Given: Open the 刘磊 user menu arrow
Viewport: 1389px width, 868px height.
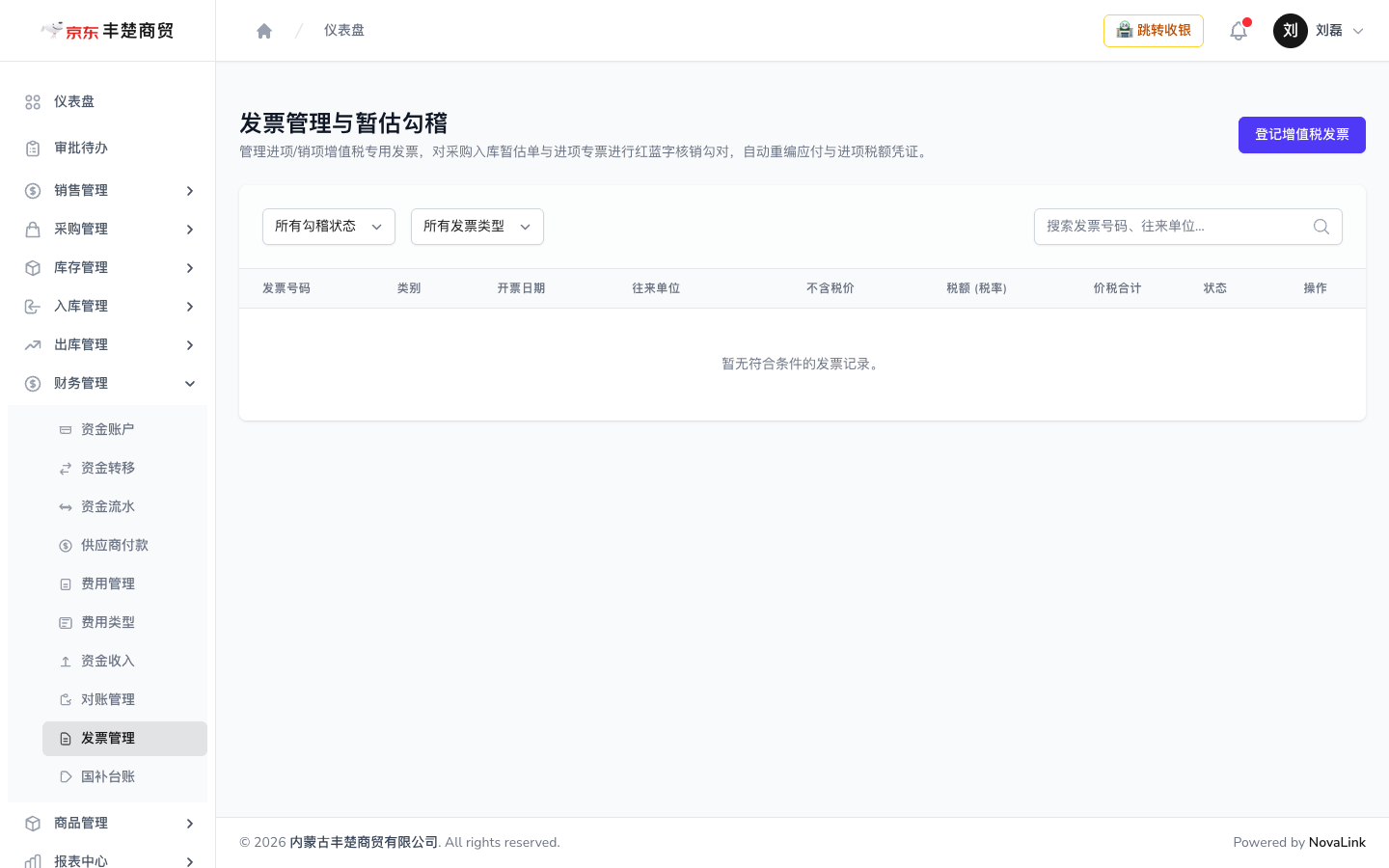Looking at the screenshot, I should [1358, 31].
